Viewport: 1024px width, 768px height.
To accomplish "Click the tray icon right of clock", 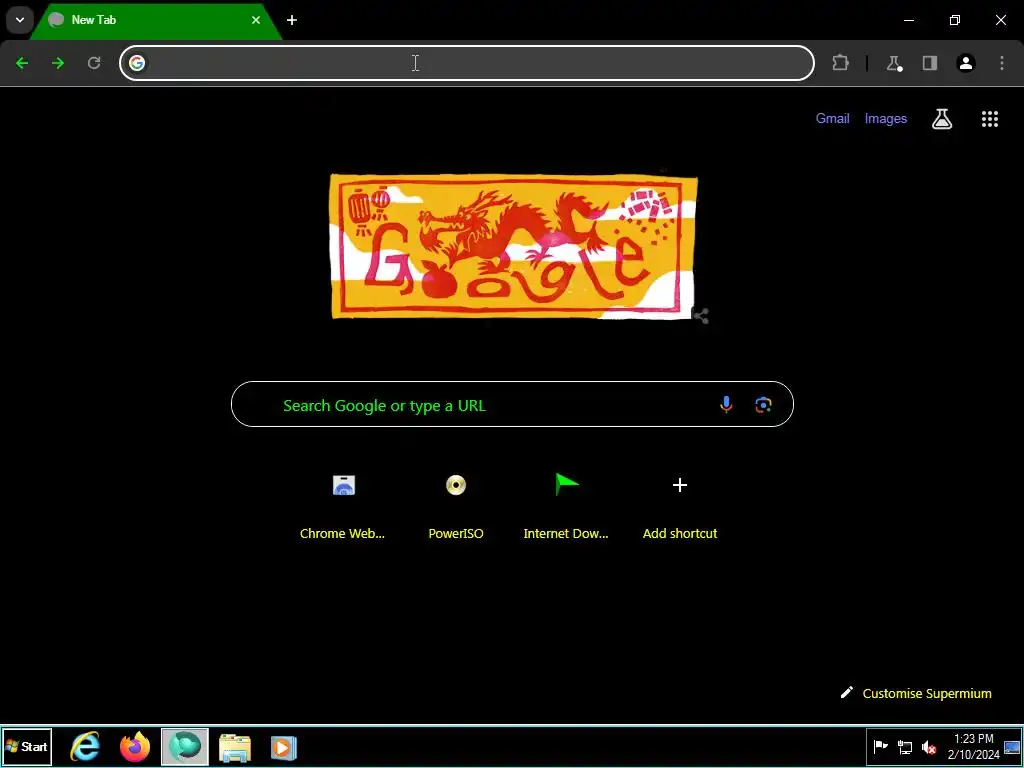I will tap(1012, 747).
